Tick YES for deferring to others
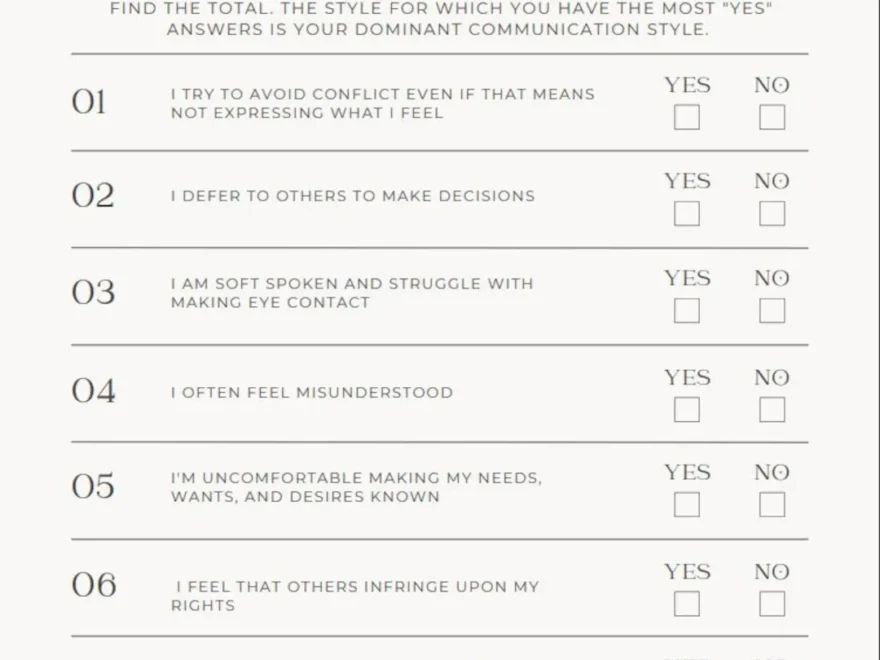The height and width of the screenshot is (660, 880). coord(686,214)
